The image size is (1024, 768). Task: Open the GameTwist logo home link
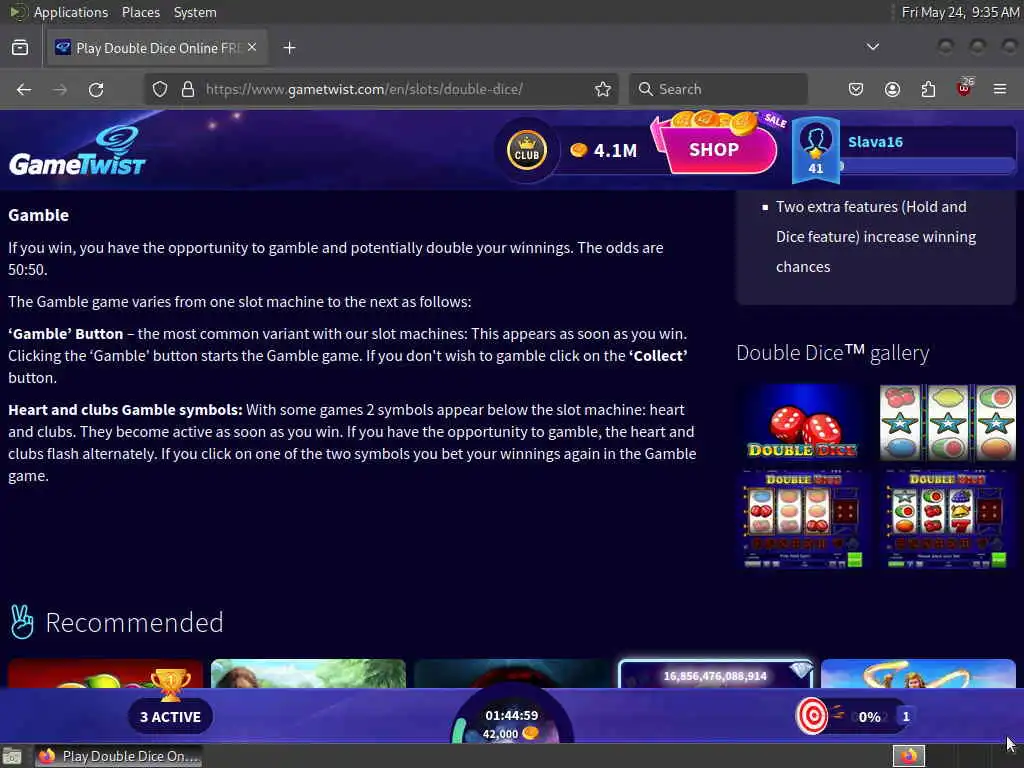point(77,152)
